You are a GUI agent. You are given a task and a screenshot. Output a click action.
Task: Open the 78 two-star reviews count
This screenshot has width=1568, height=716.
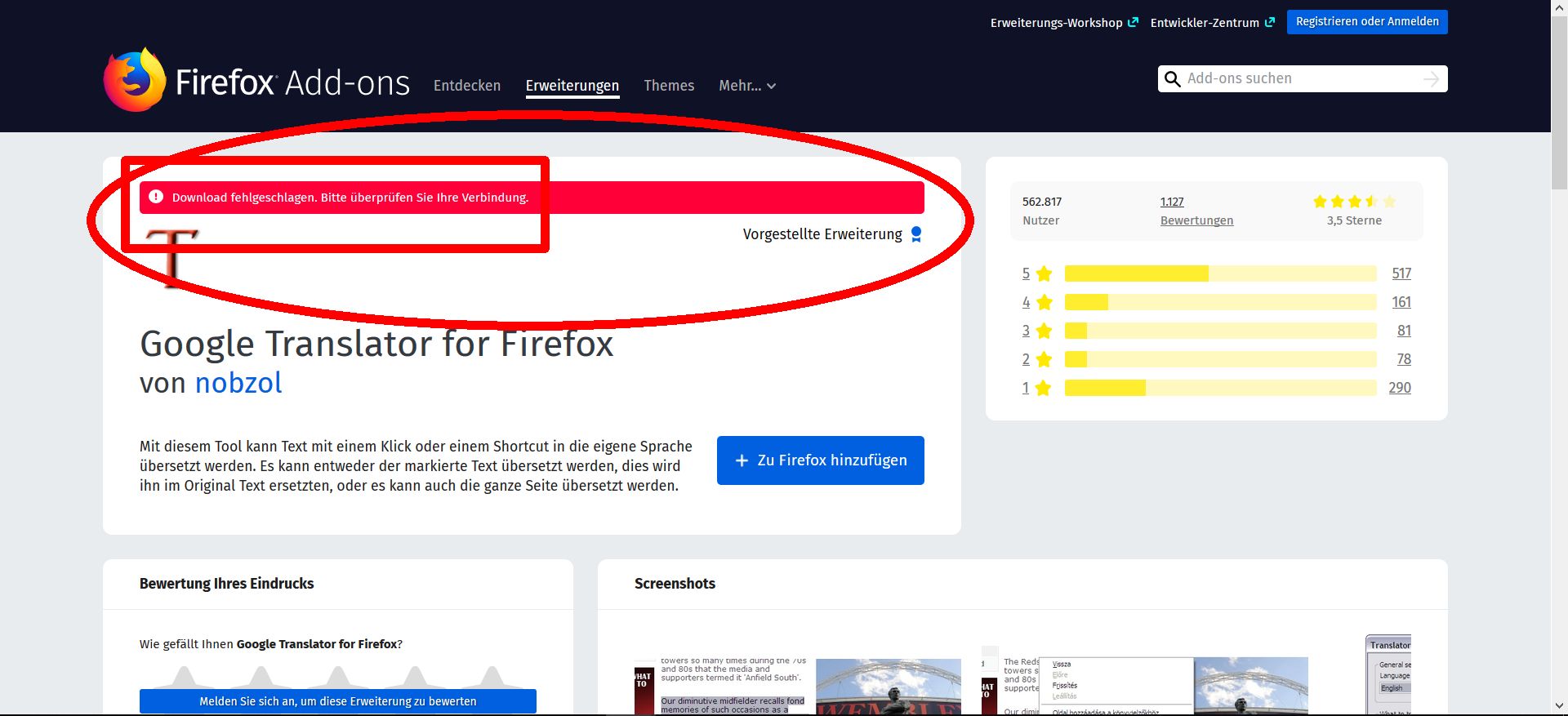pyautogui.click(x=1404, y=359)
